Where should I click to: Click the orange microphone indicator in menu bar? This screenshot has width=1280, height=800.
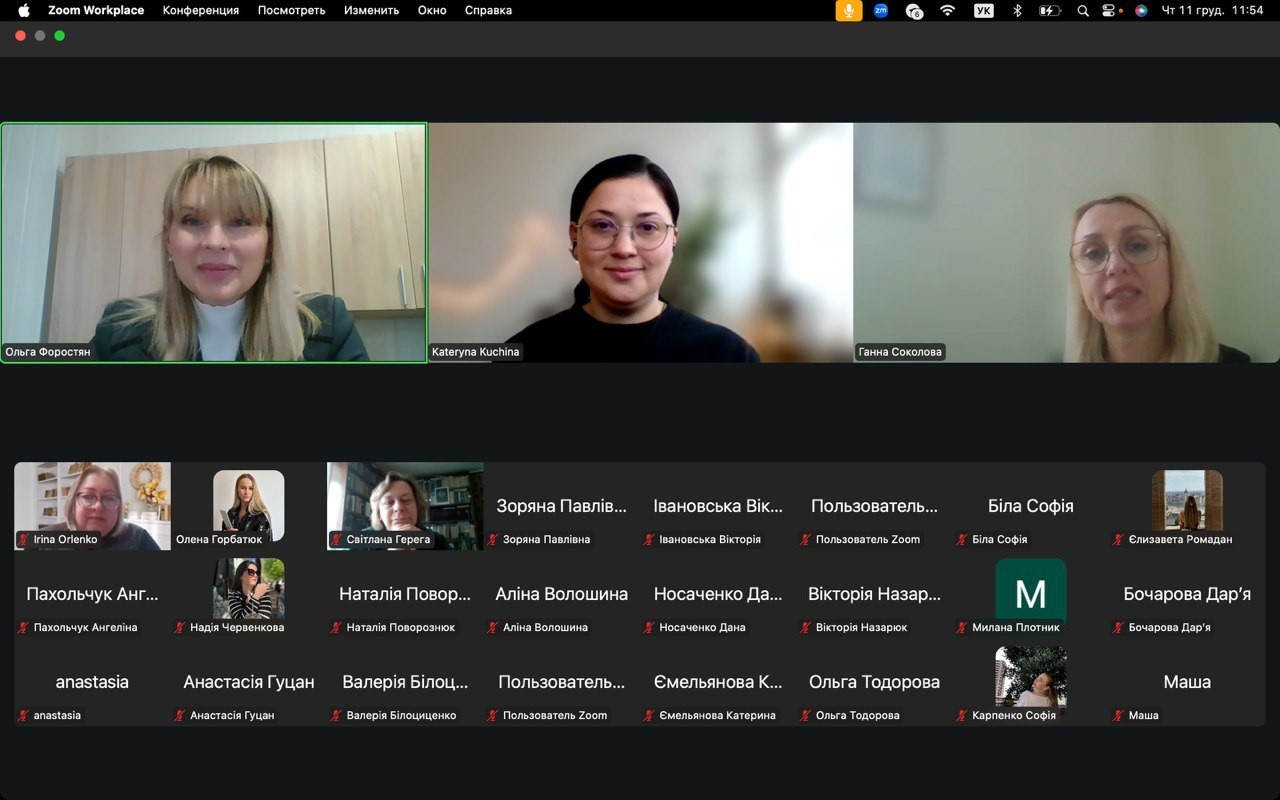pyautogui.click(x=849, y=10)
